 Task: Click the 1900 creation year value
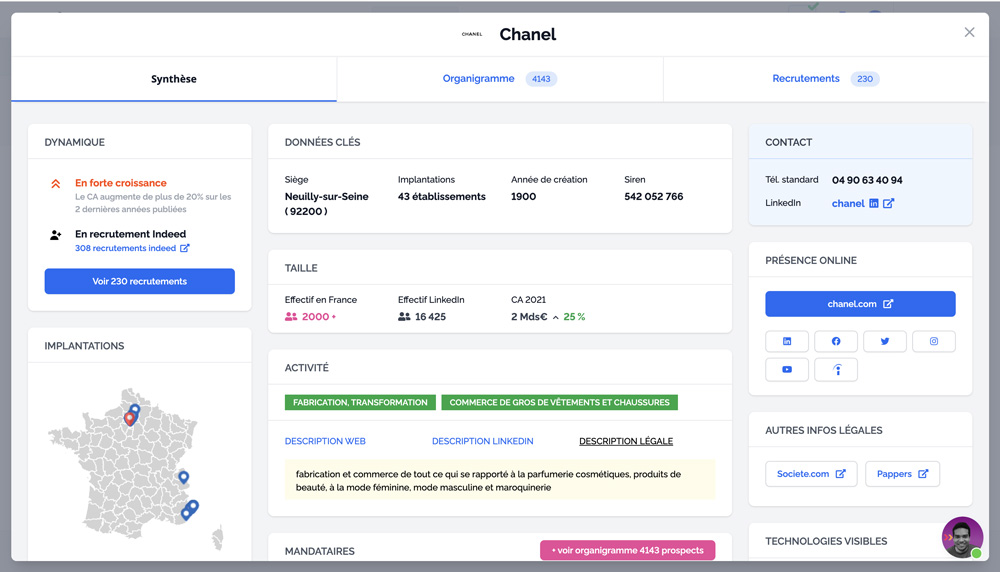524,196
